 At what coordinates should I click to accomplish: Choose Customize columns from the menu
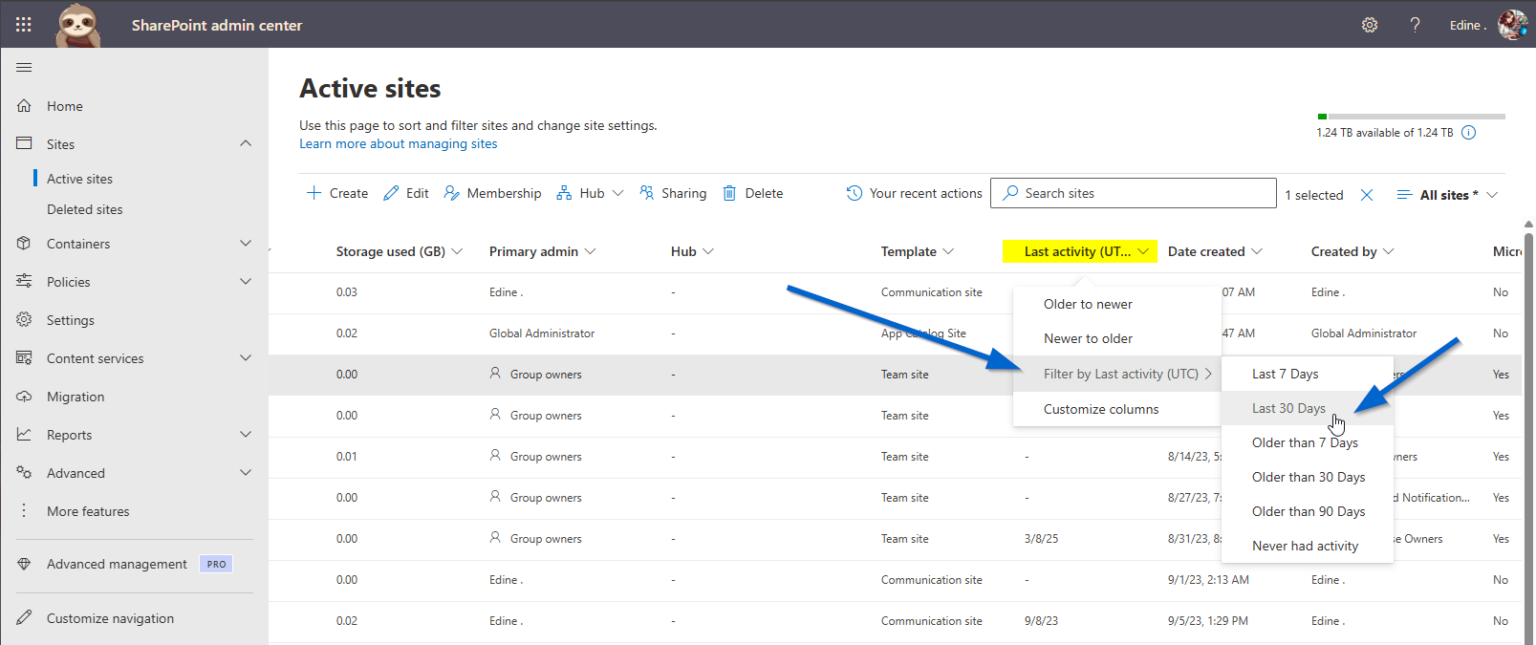pos(1101,408)
